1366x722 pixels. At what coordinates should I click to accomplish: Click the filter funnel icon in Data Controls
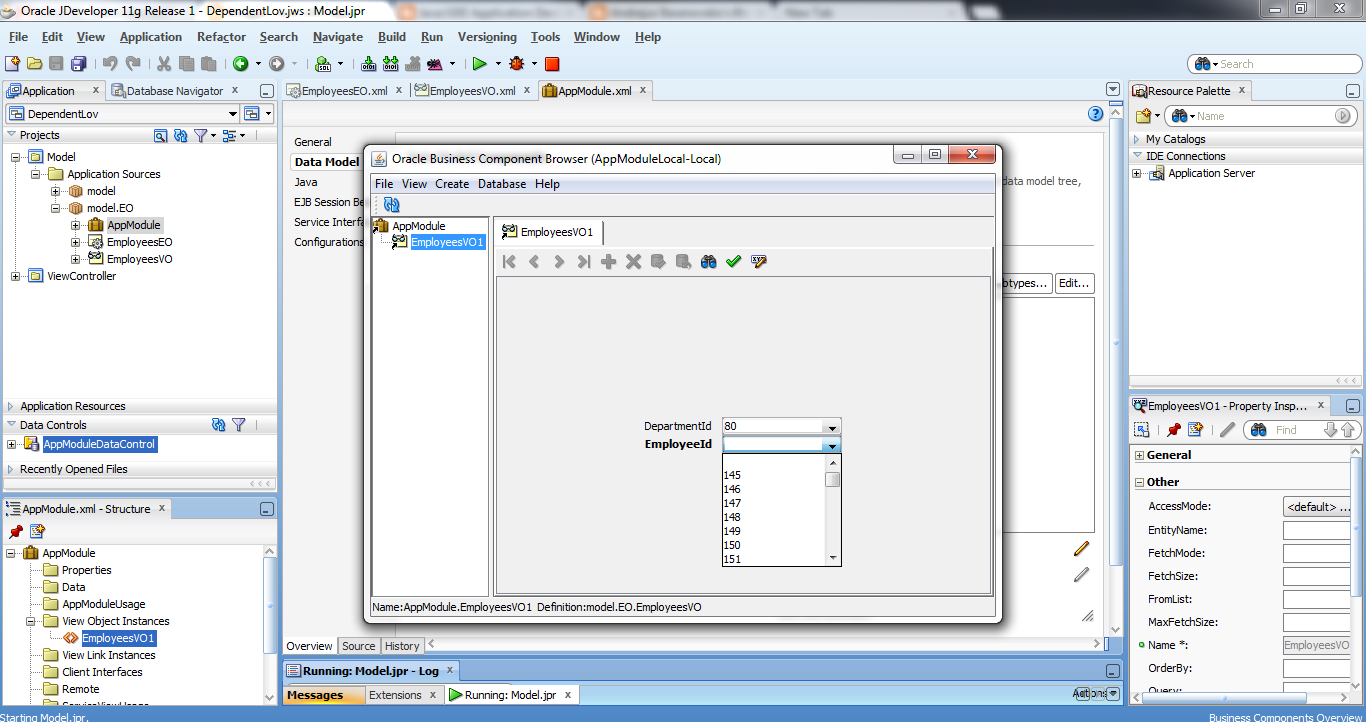tap(239, 425)
